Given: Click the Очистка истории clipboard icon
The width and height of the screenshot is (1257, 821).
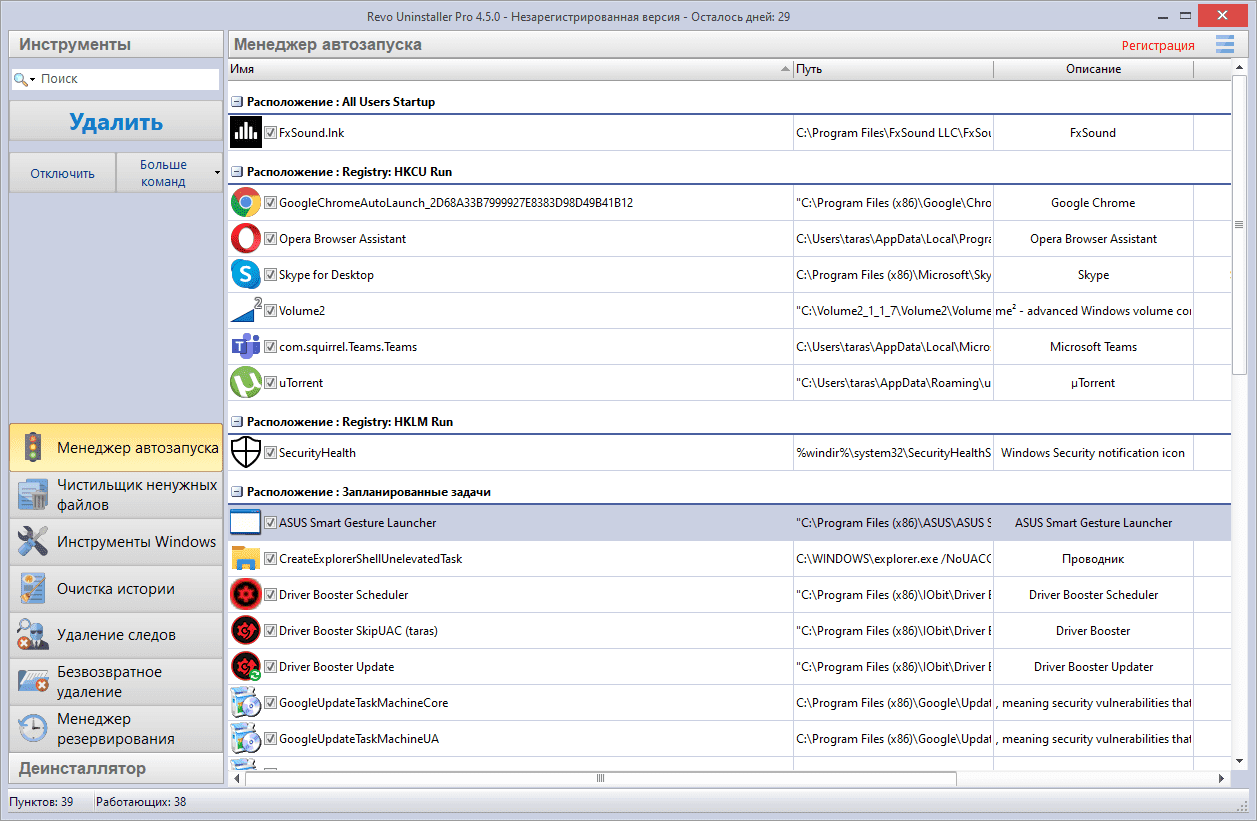Looking at the screenshot, I should [x=33, y=589].
